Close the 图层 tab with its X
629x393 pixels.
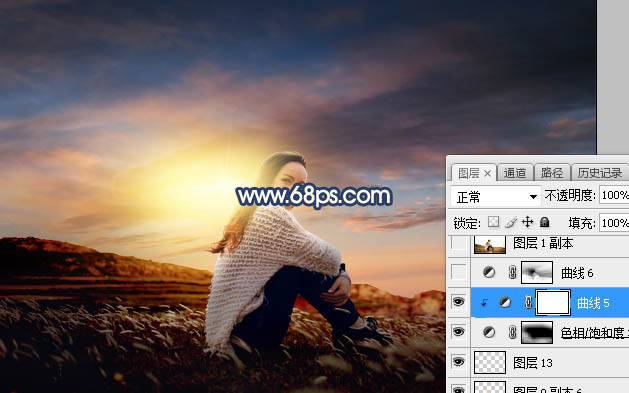click(x=487, y=174)
